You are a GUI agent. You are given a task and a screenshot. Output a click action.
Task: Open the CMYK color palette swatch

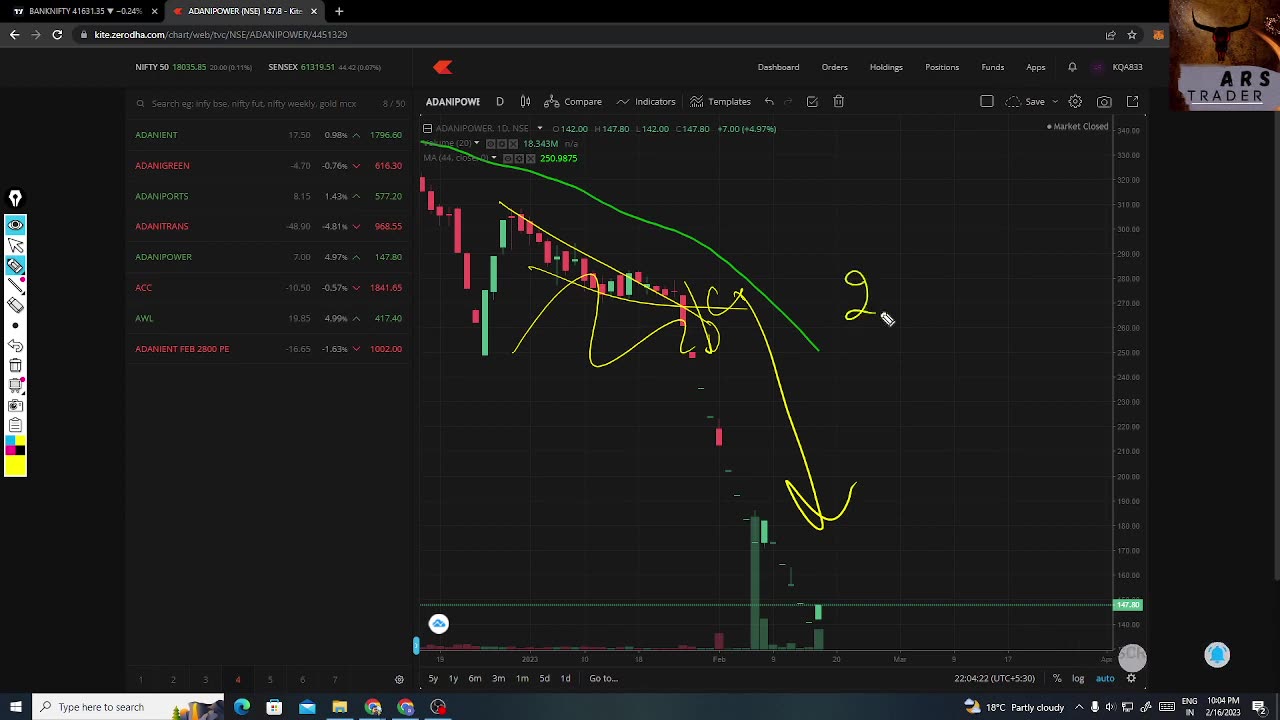click(x=15, y=446)
